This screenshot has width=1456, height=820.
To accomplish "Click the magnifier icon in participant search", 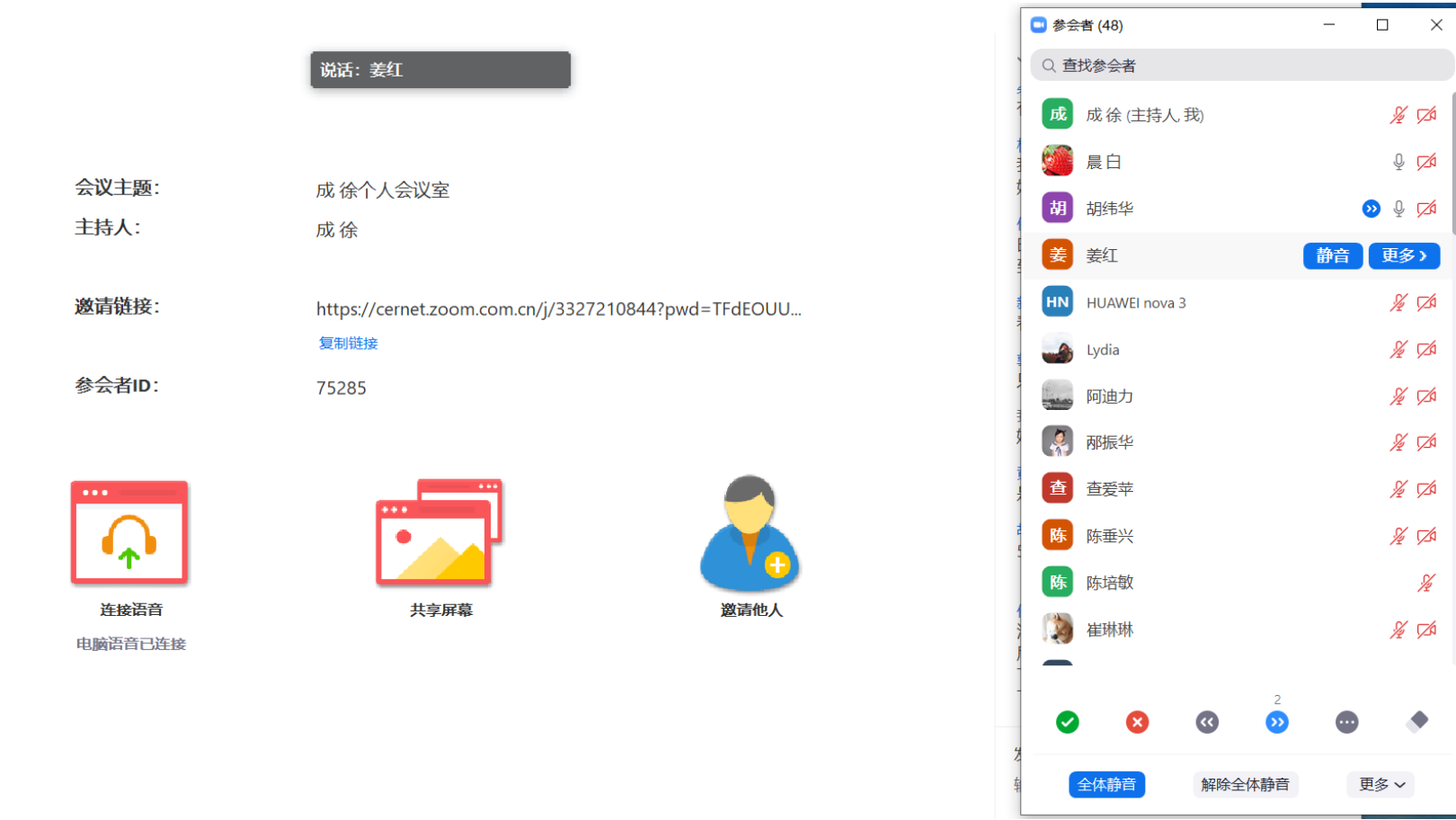I will (x=1048, y=65).
